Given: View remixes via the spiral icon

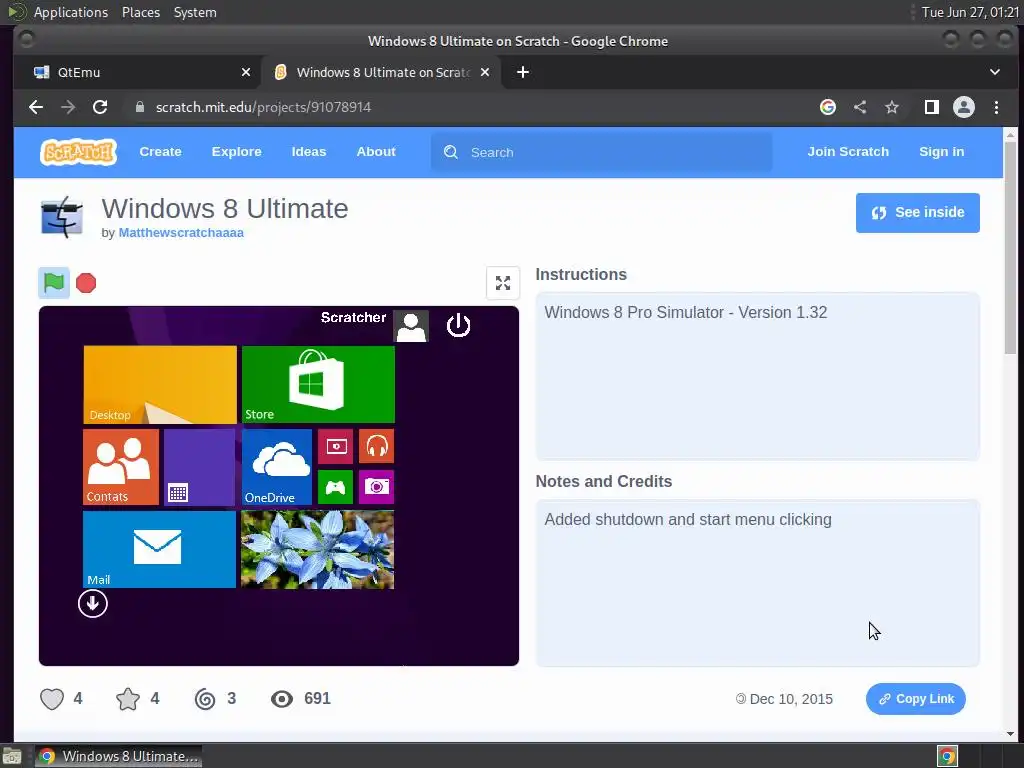Looking at the screenshot, I should [x=205, y=699].
